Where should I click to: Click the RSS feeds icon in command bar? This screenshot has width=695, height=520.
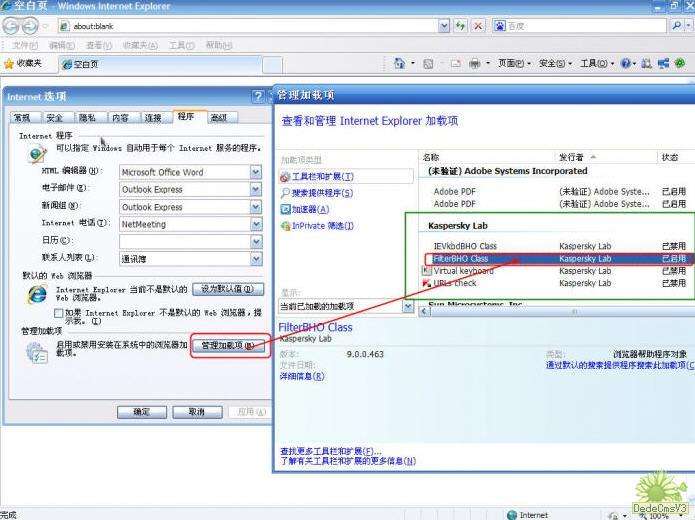coord(428,64)
